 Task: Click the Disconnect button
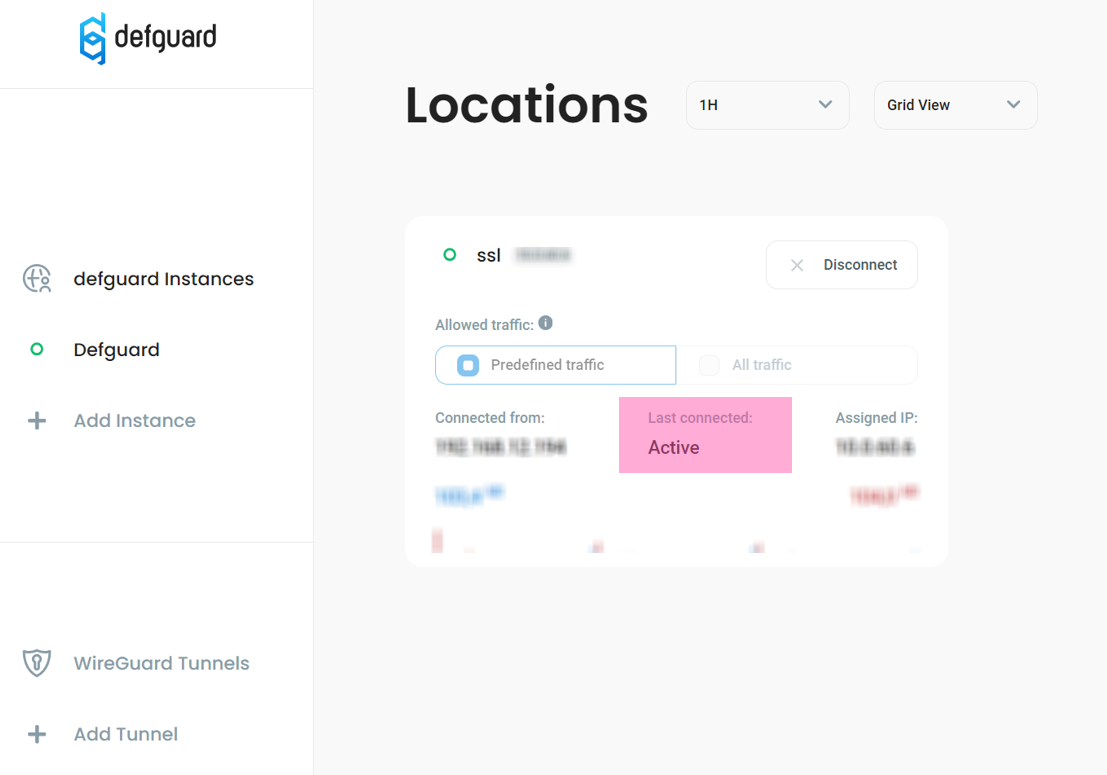pyautogui.click(x=842, y=265)
